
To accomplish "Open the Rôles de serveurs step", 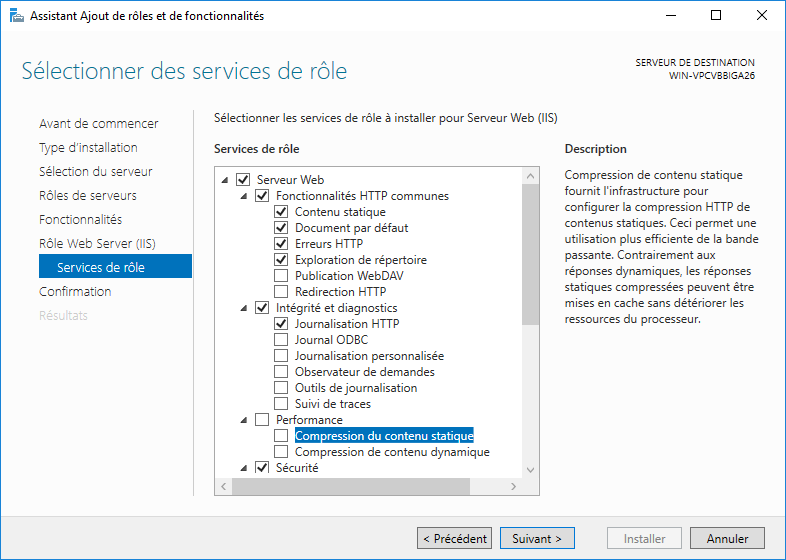I will coord(88,196).
